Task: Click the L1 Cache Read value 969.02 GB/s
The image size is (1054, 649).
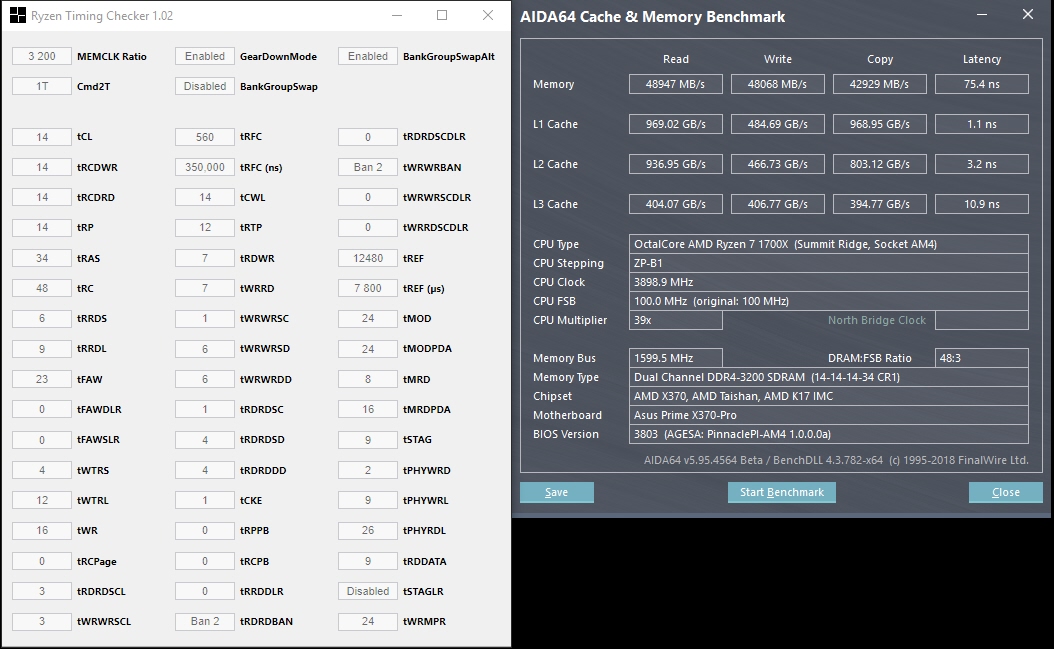Action: point(676,124)
